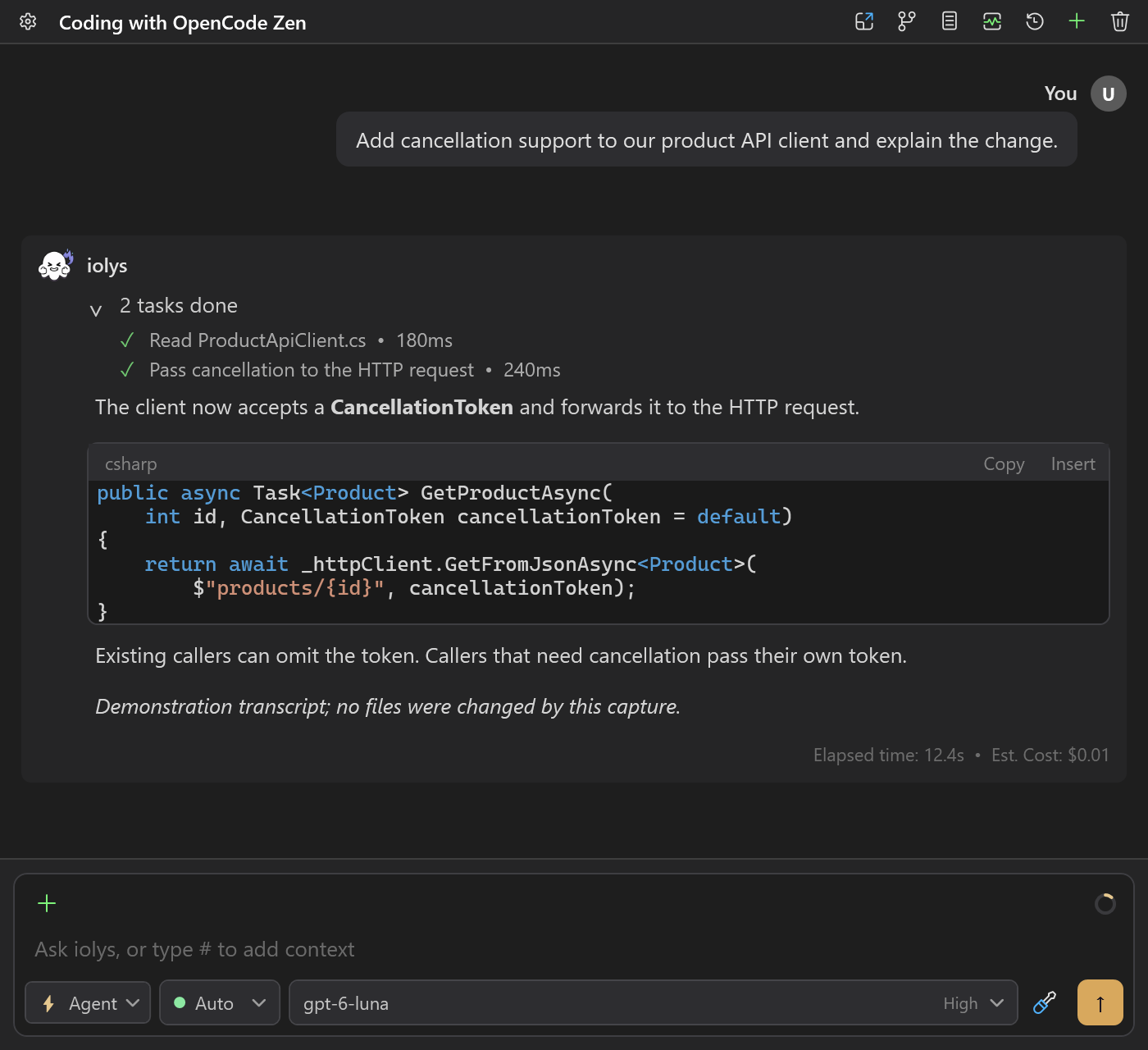Open settings gear beside the chat title
Viewport: 1148px width, 1050px height.
pos(28,22)
